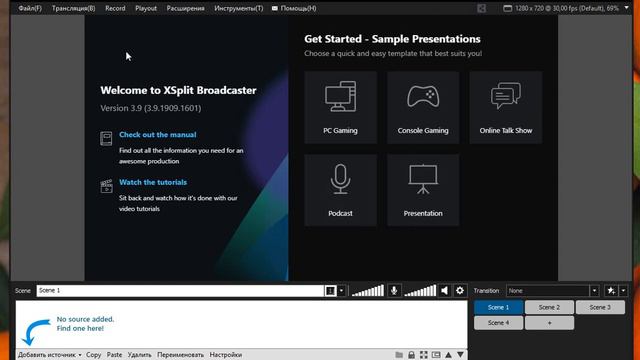
Task: Open the Check out the manual link
Action: pos(158,135)
